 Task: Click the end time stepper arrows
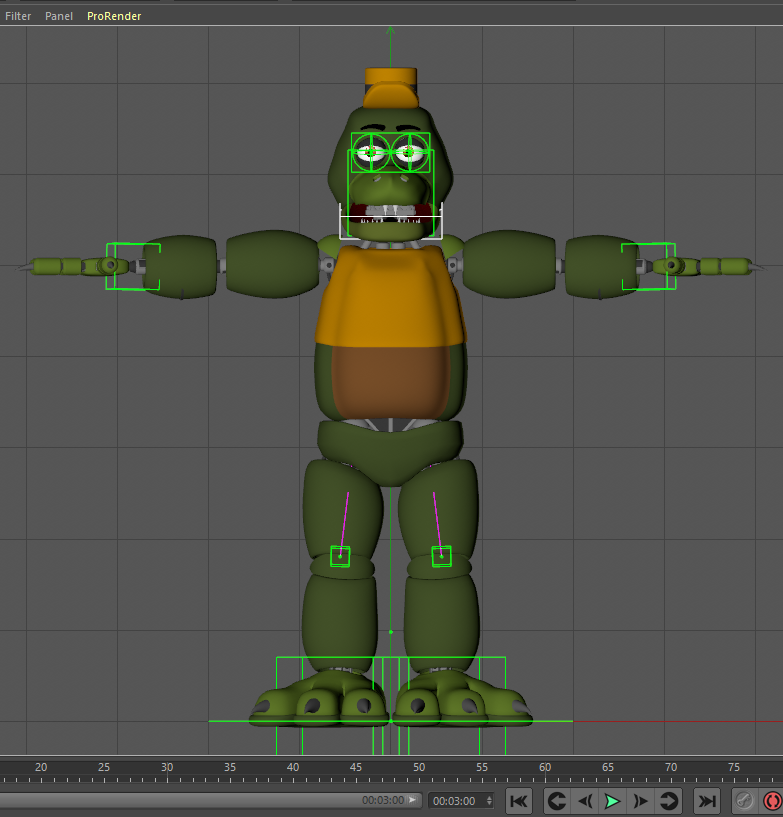point(489,801)
